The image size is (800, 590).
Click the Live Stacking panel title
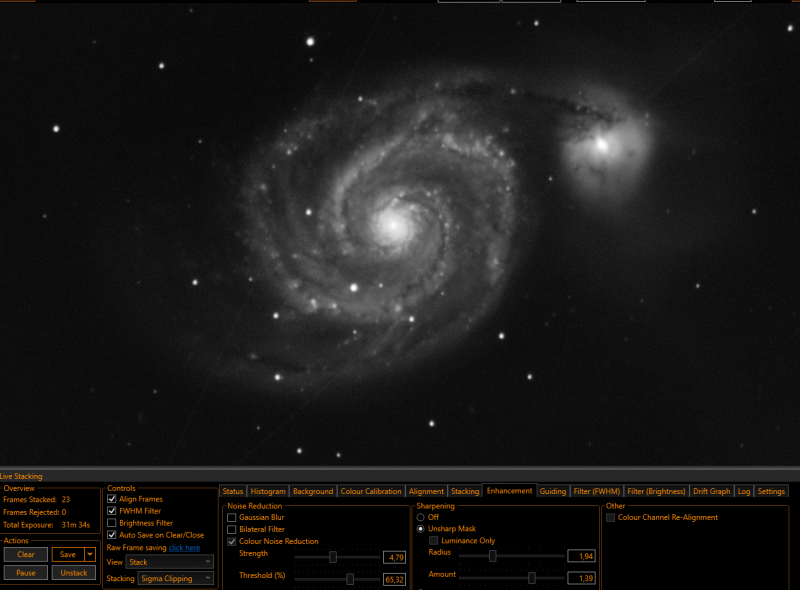point(21,476)
